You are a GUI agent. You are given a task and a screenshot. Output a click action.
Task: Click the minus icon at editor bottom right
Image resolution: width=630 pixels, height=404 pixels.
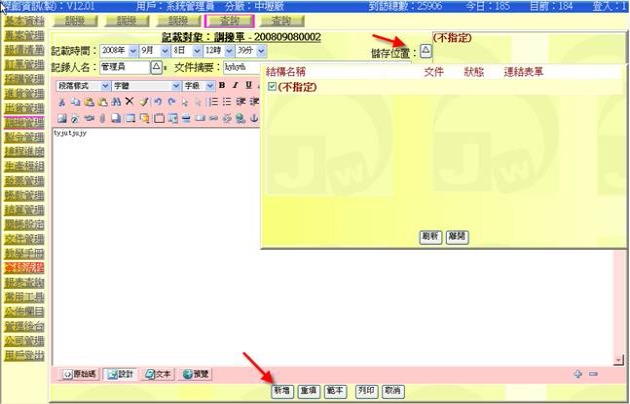[593, 374]
